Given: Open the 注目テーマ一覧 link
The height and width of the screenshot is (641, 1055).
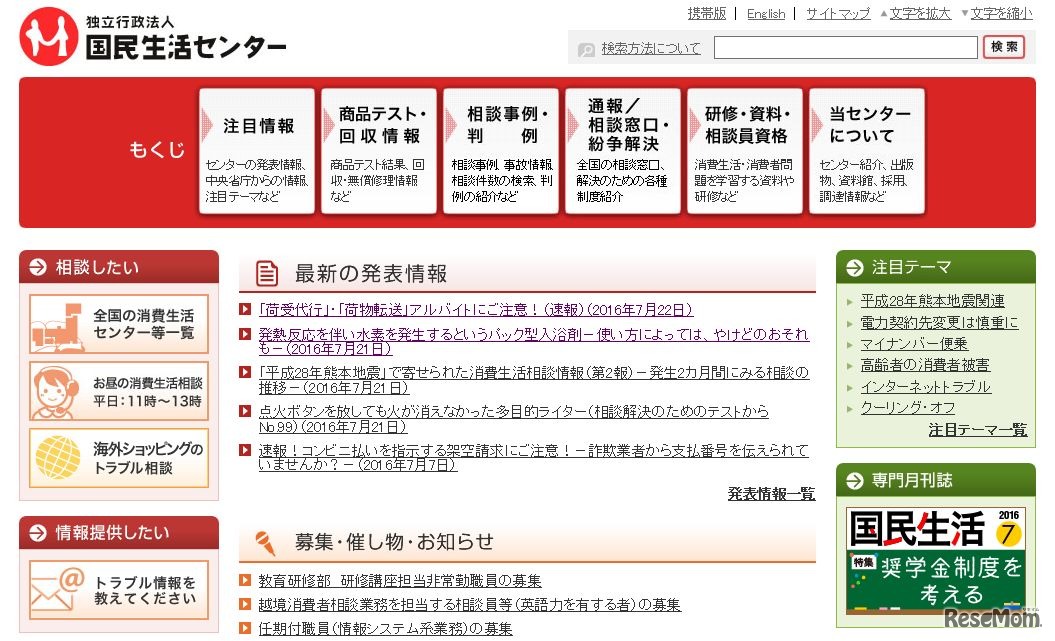Looking at the screenshot, I should (977, 428).
